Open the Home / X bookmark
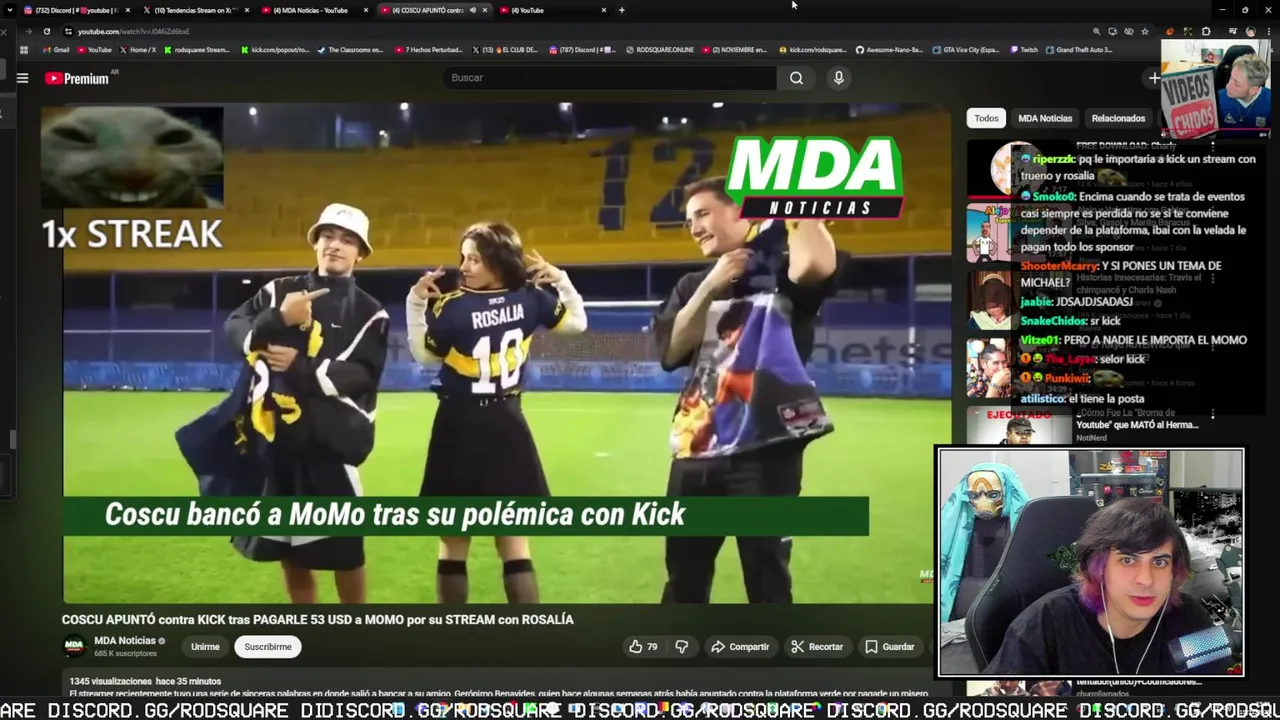Screen dimensions: 1280x720 (137, 49)
